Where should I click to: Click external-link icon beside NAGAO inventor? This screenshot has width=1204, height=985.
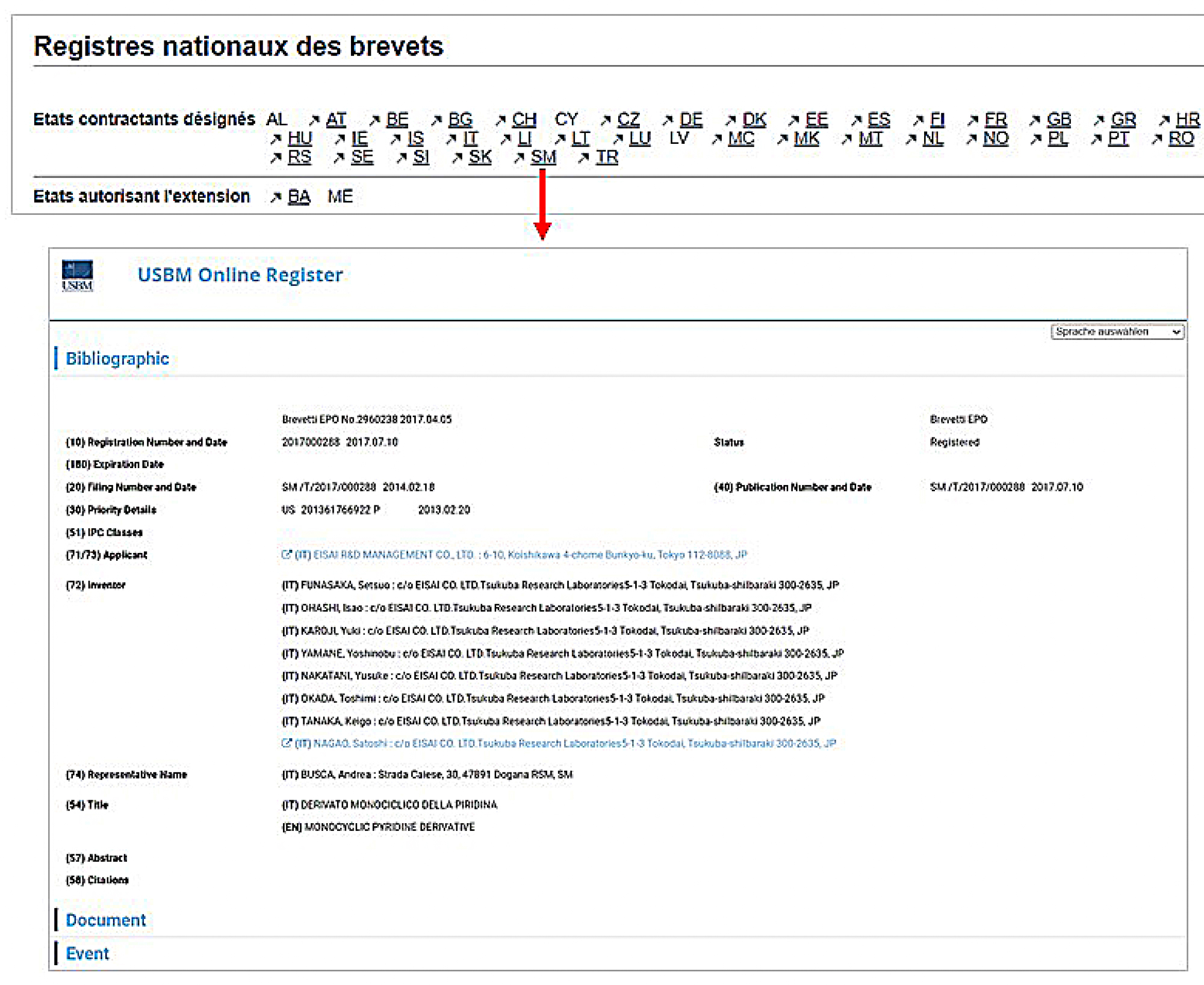click(x=287, y=743)
